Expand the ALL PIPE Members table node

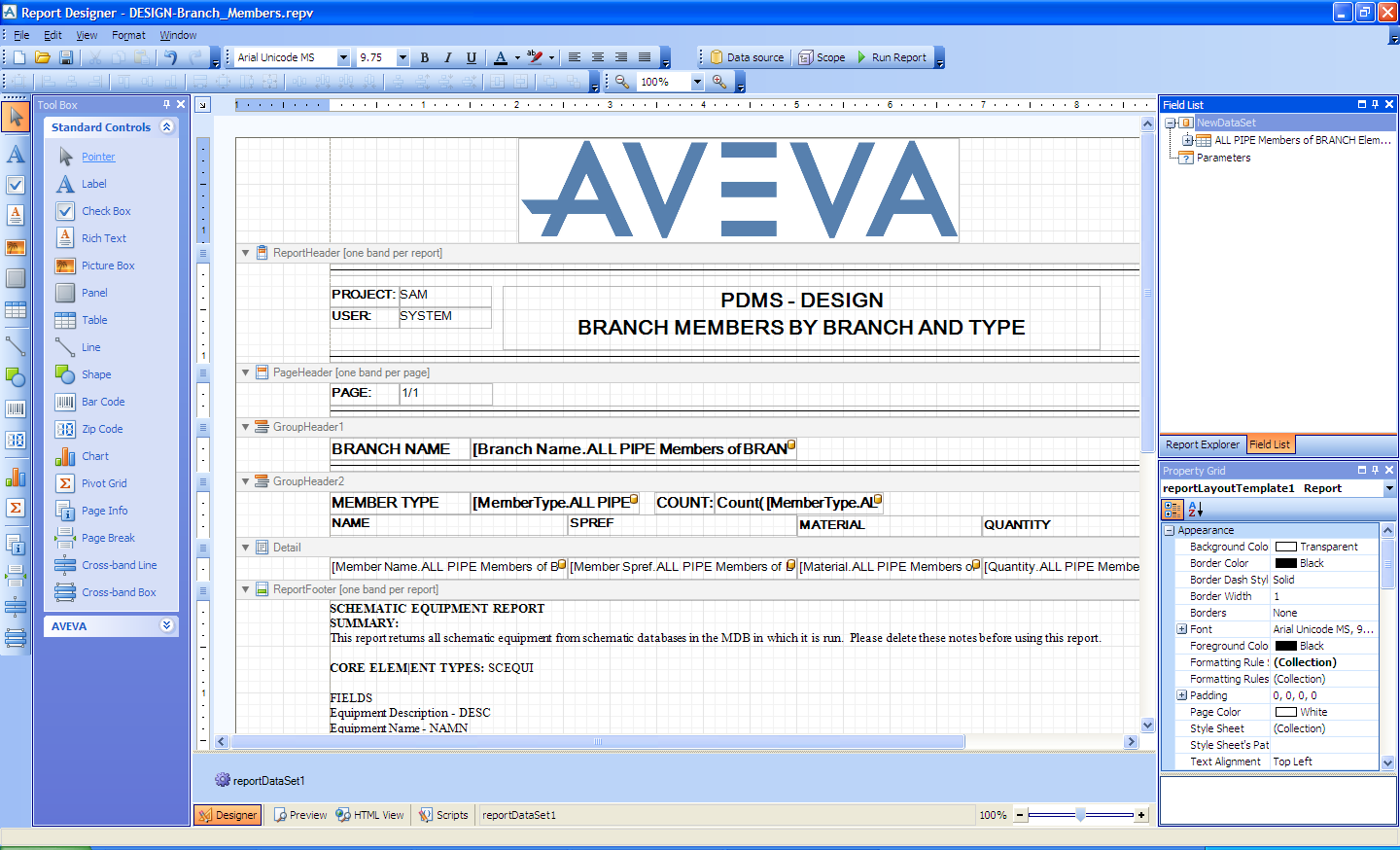click(1187, 140)
